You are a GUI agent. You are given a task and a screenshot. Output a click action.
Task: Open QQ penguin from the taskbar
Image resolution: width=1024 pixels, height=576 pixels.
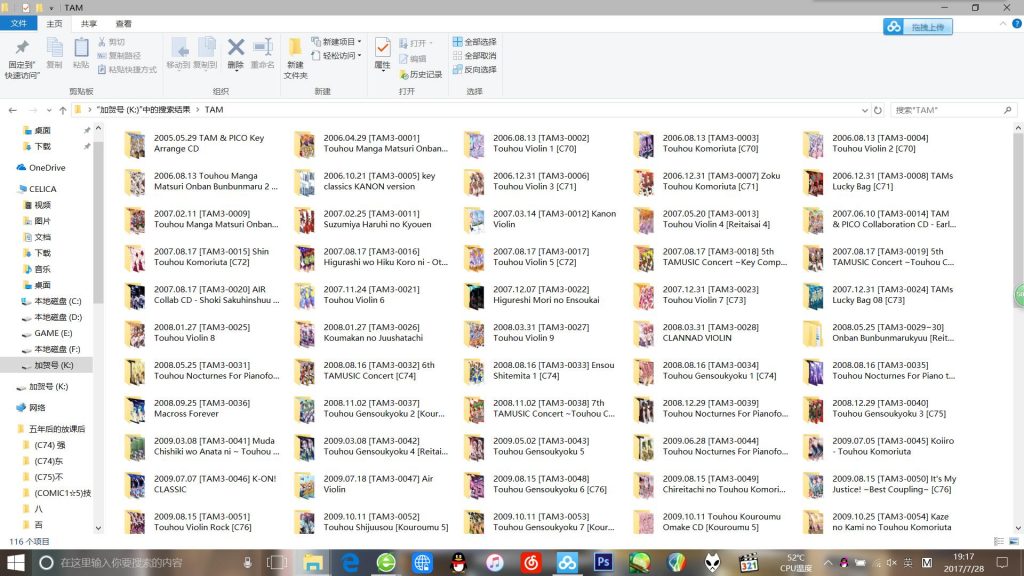[x=459, y=562]
